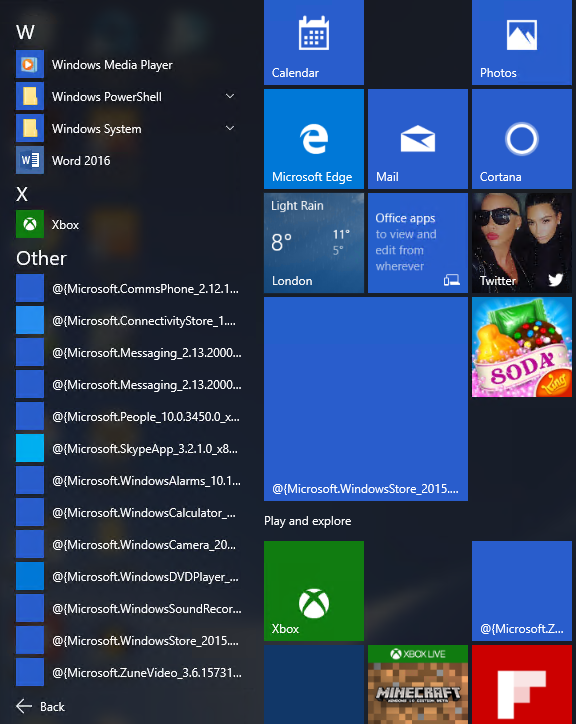Click the Windows Media Player label
576x724 pixels.
point(112,65)
